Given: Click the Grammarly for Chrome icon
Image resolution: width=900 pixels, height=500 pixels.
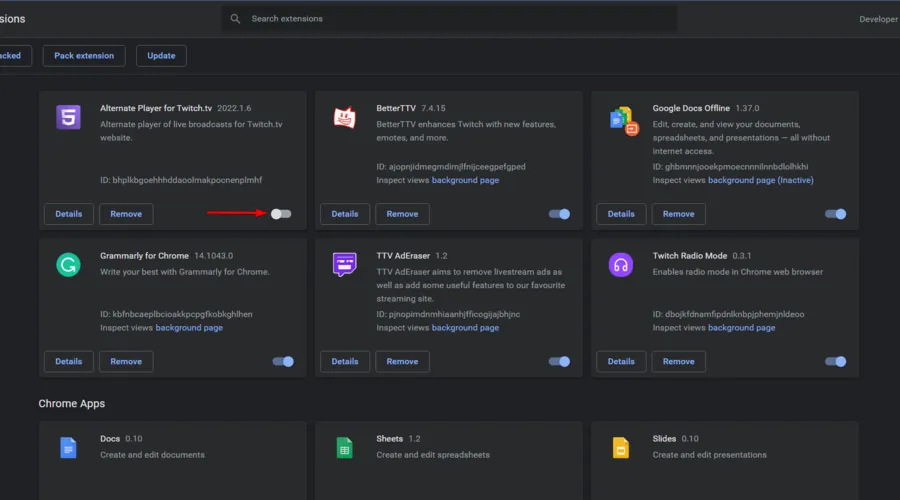Looking at the screenshot, I should [68, 265].
